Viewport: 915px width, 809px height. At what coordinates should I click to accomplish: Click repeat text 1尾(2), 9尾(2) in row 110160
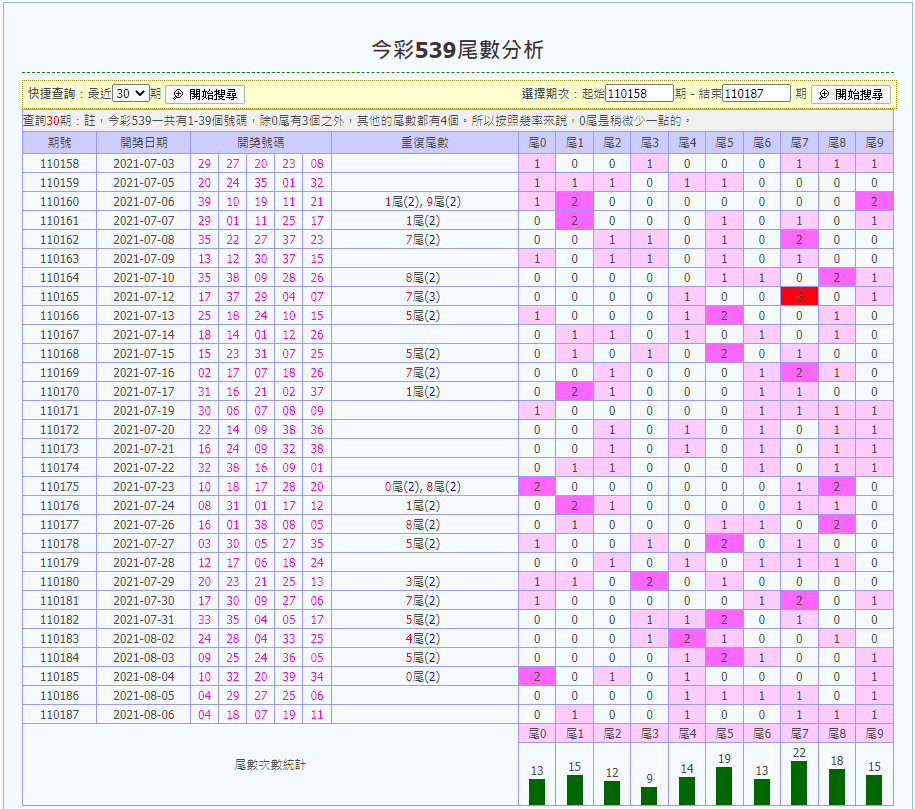(x=423, y=202)
